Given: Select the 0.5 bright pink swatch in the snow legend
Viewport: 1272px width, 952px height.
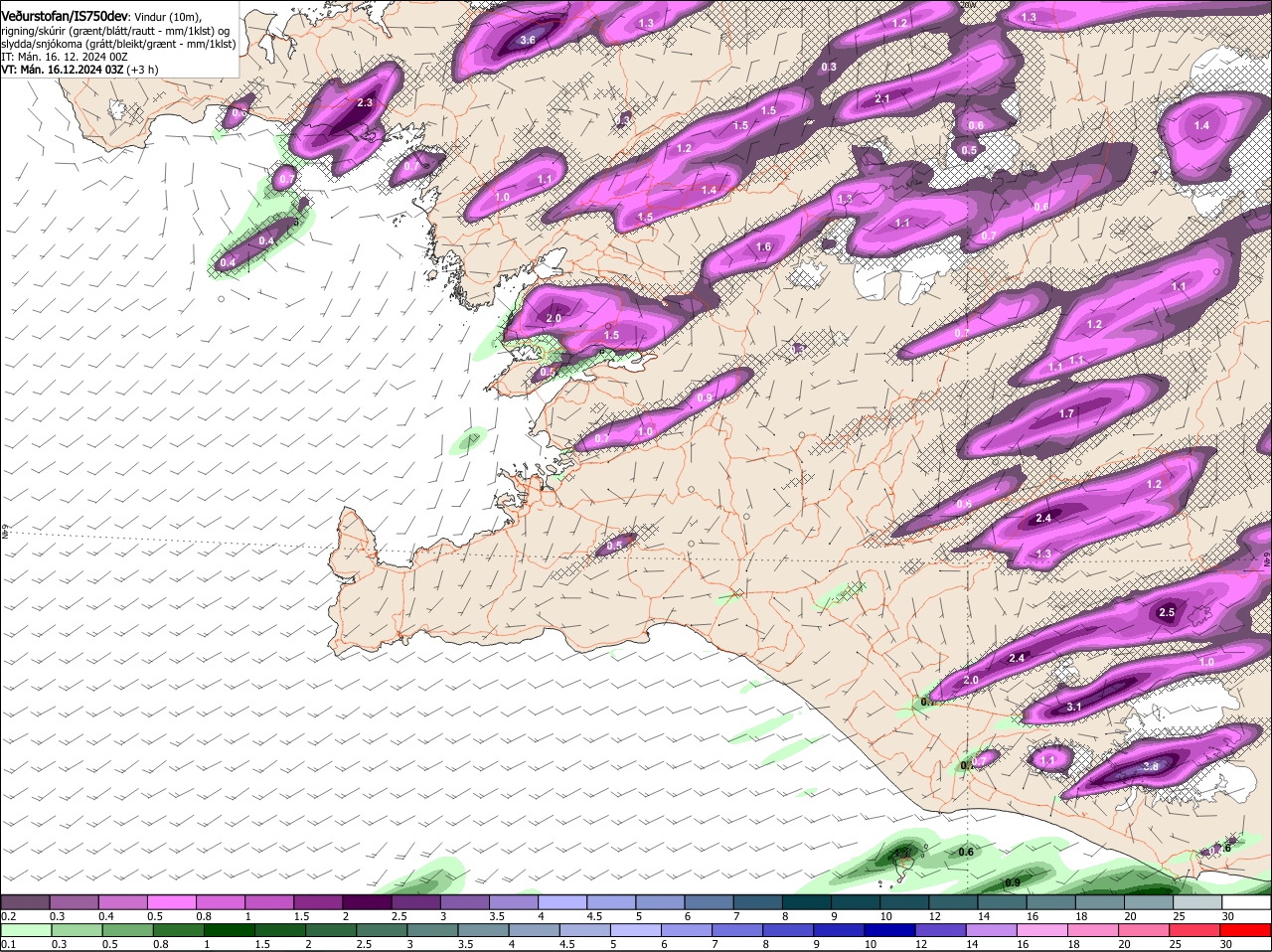Looking at the screenshot, I should (x=171, y=901).
